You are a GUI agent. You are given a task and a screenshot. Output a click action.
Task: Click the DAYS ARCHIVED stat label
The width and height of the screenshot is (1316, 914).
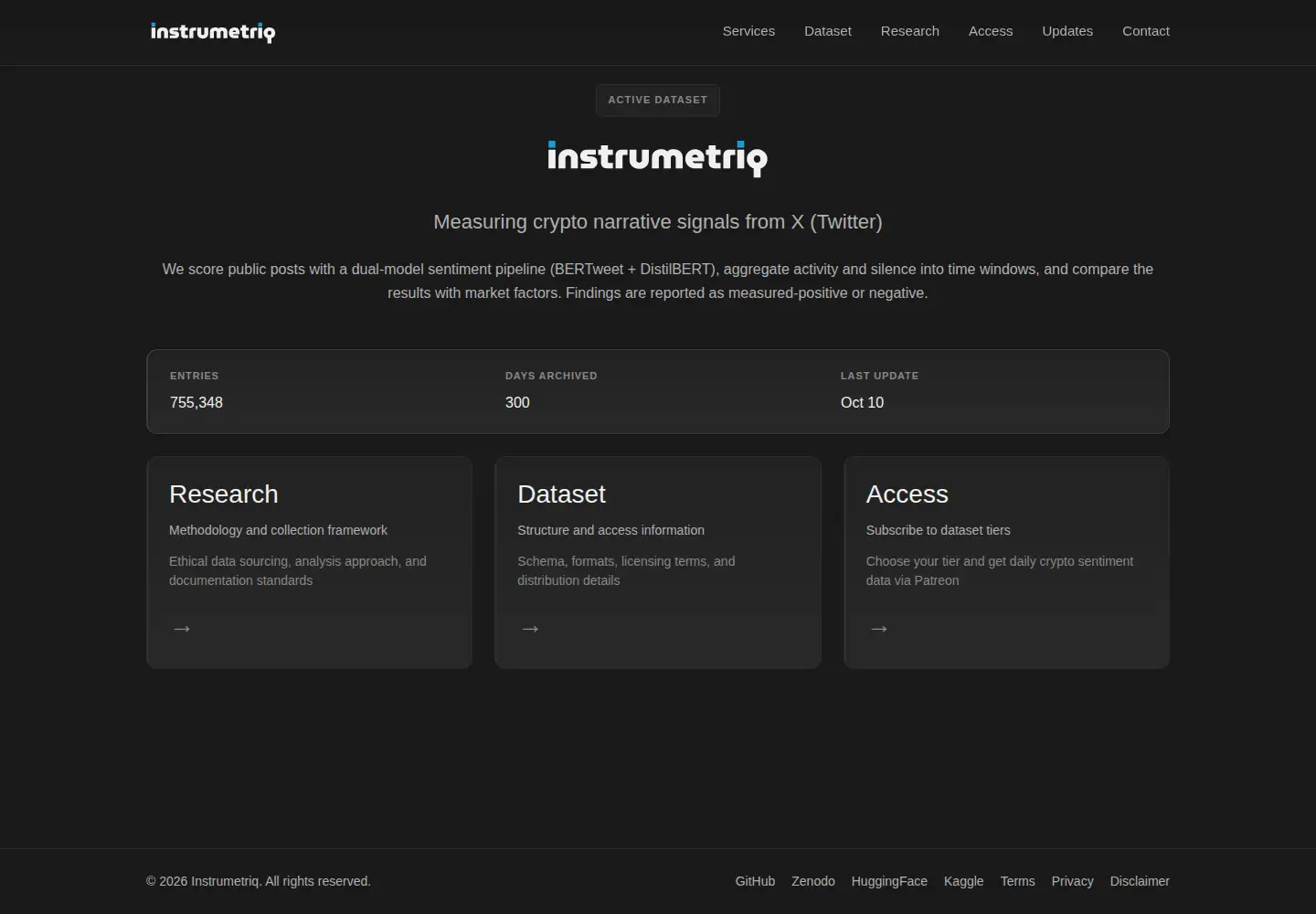(551, 376)
